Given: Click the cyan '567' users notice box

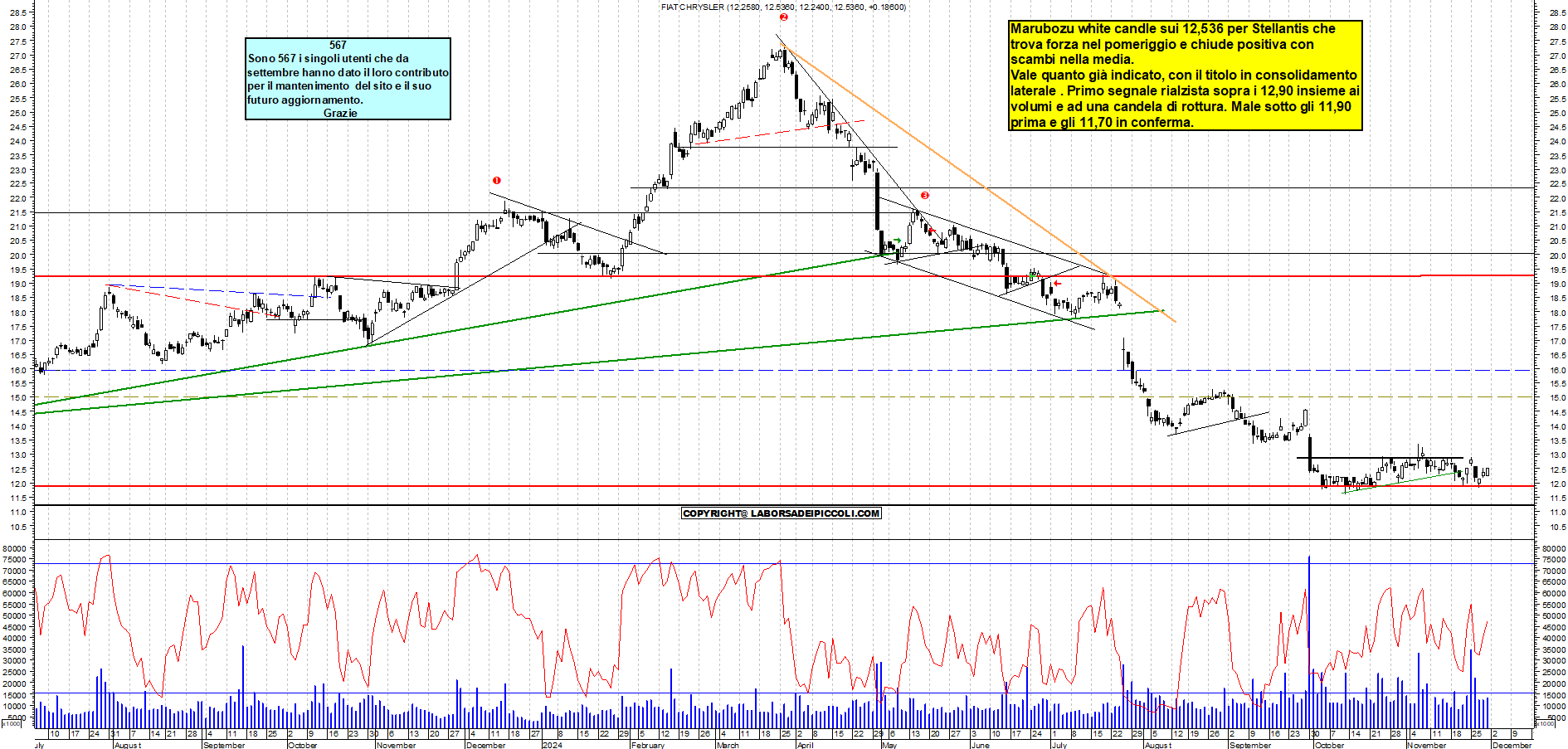Looking at the screenshot, I should (x=348, y=79).
